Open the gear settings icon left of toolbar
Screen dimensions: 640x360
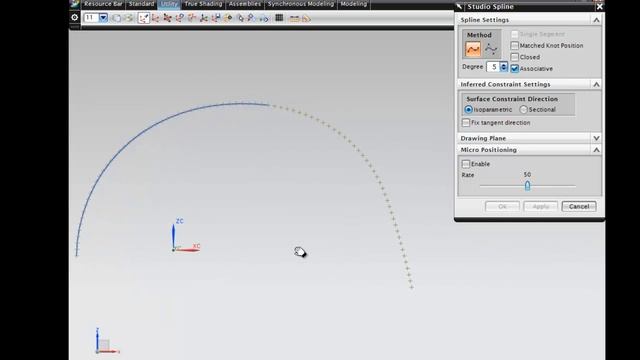tap(74, 18)
